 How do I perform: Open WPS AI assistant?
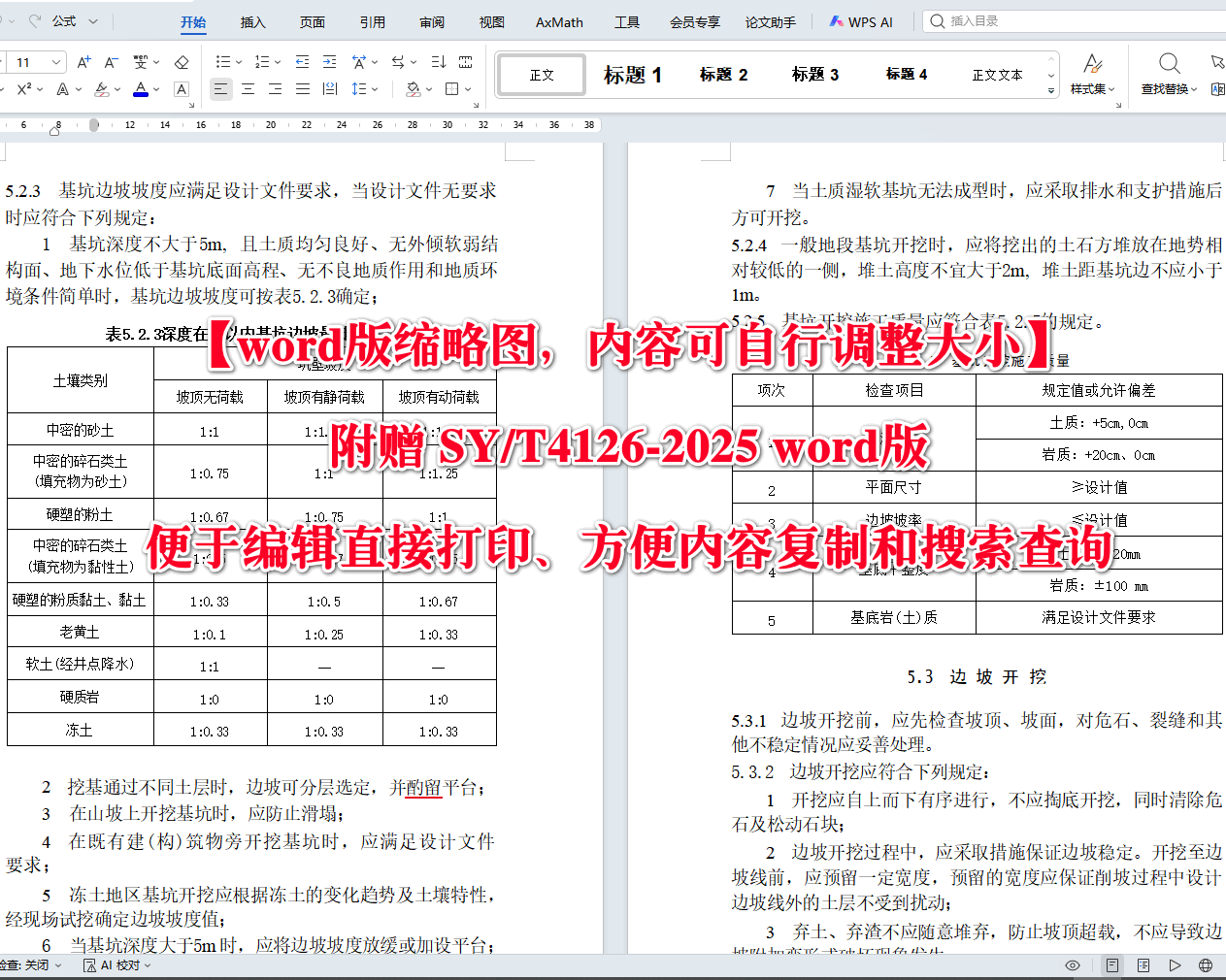click(x=861, y=21)
